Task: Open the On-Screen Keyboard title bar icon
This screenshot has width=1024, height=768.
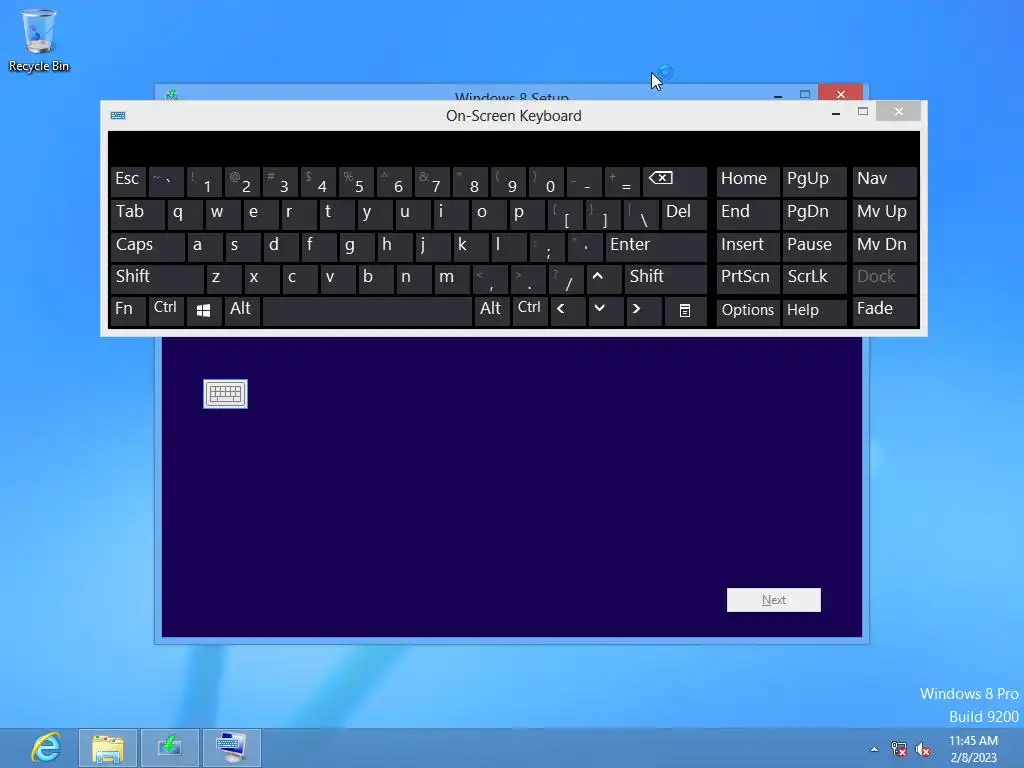Action: coord(118,116)
